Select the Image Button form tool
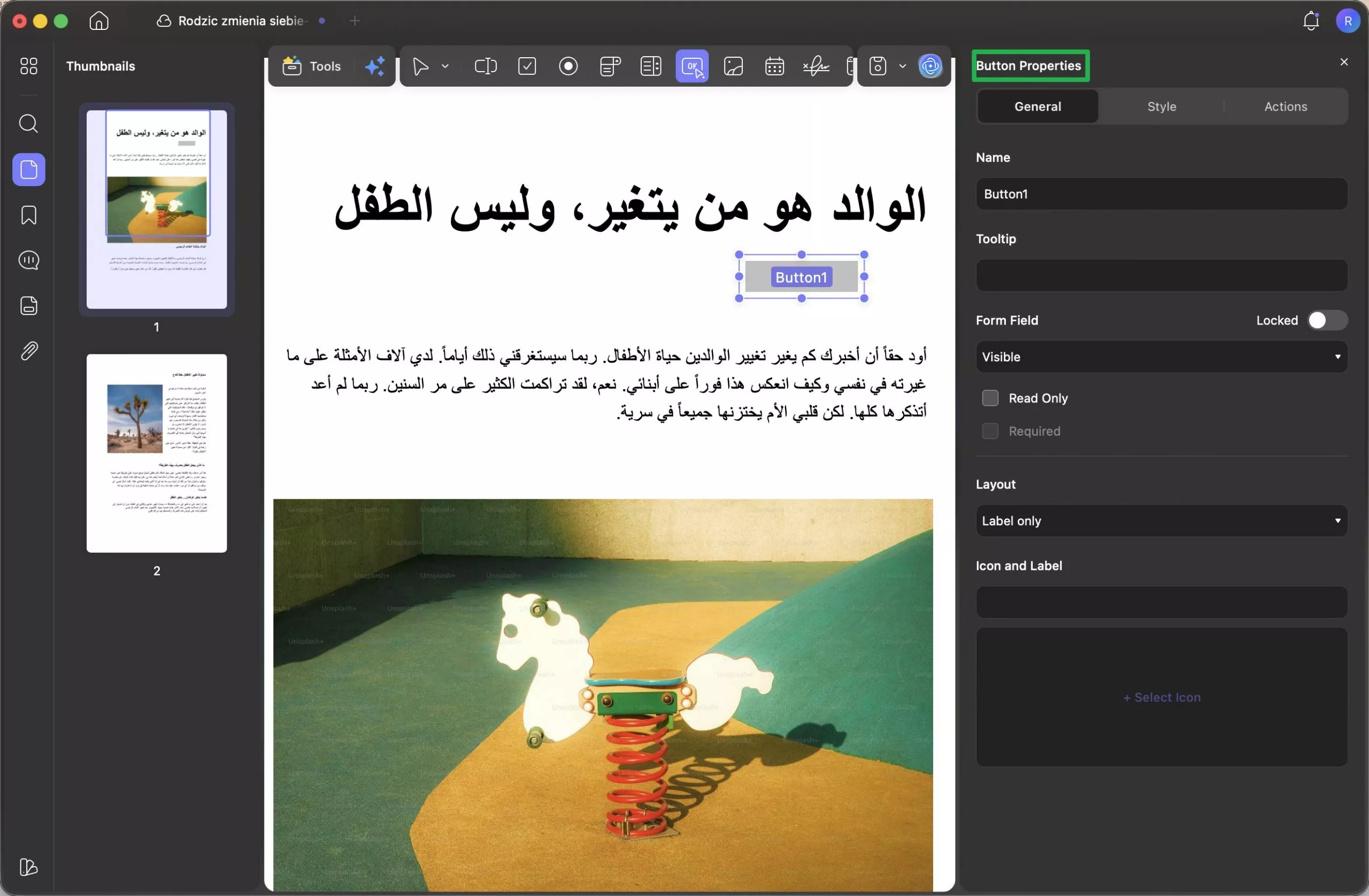 click(x=733, y=66)
